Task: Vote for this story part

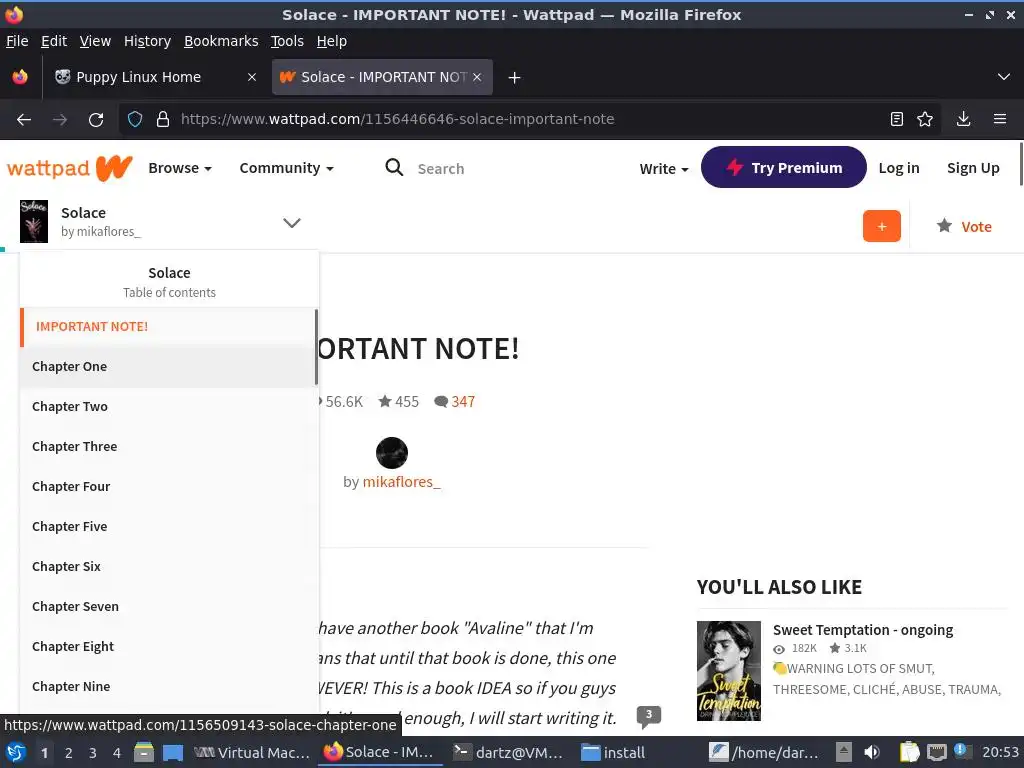Action: pos(964,227)
